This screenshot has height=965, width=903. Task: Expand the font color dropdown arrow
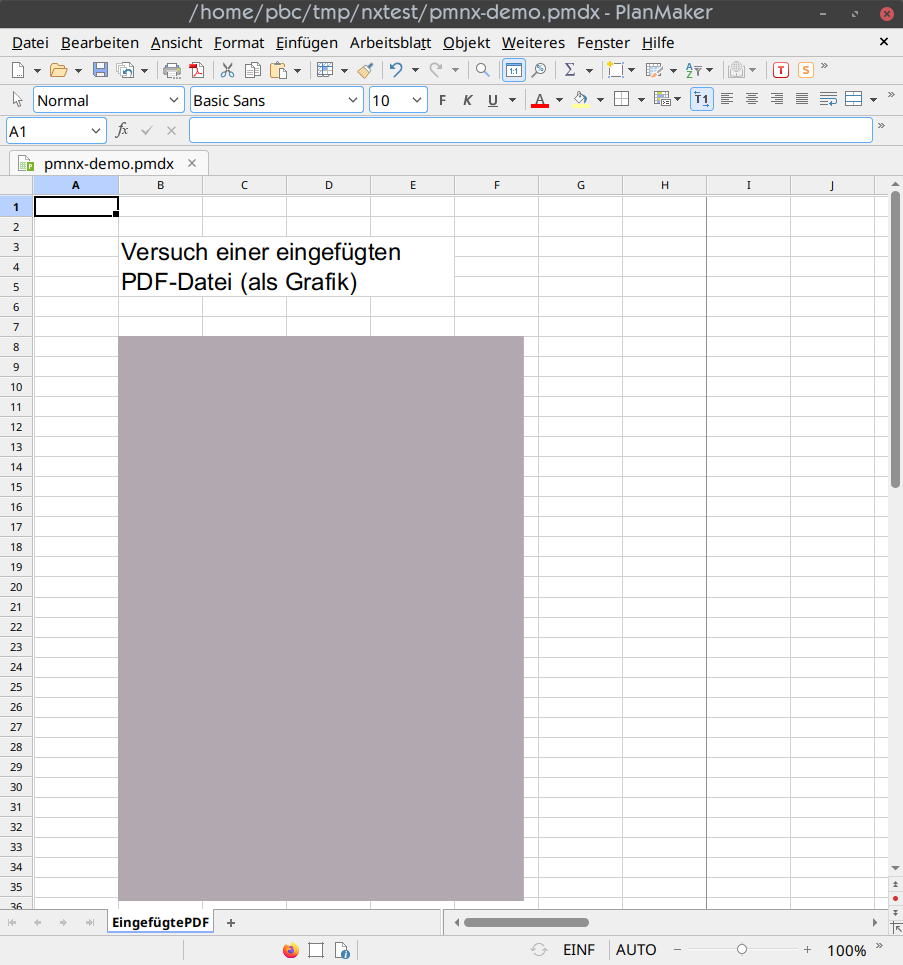coord(559,100)
